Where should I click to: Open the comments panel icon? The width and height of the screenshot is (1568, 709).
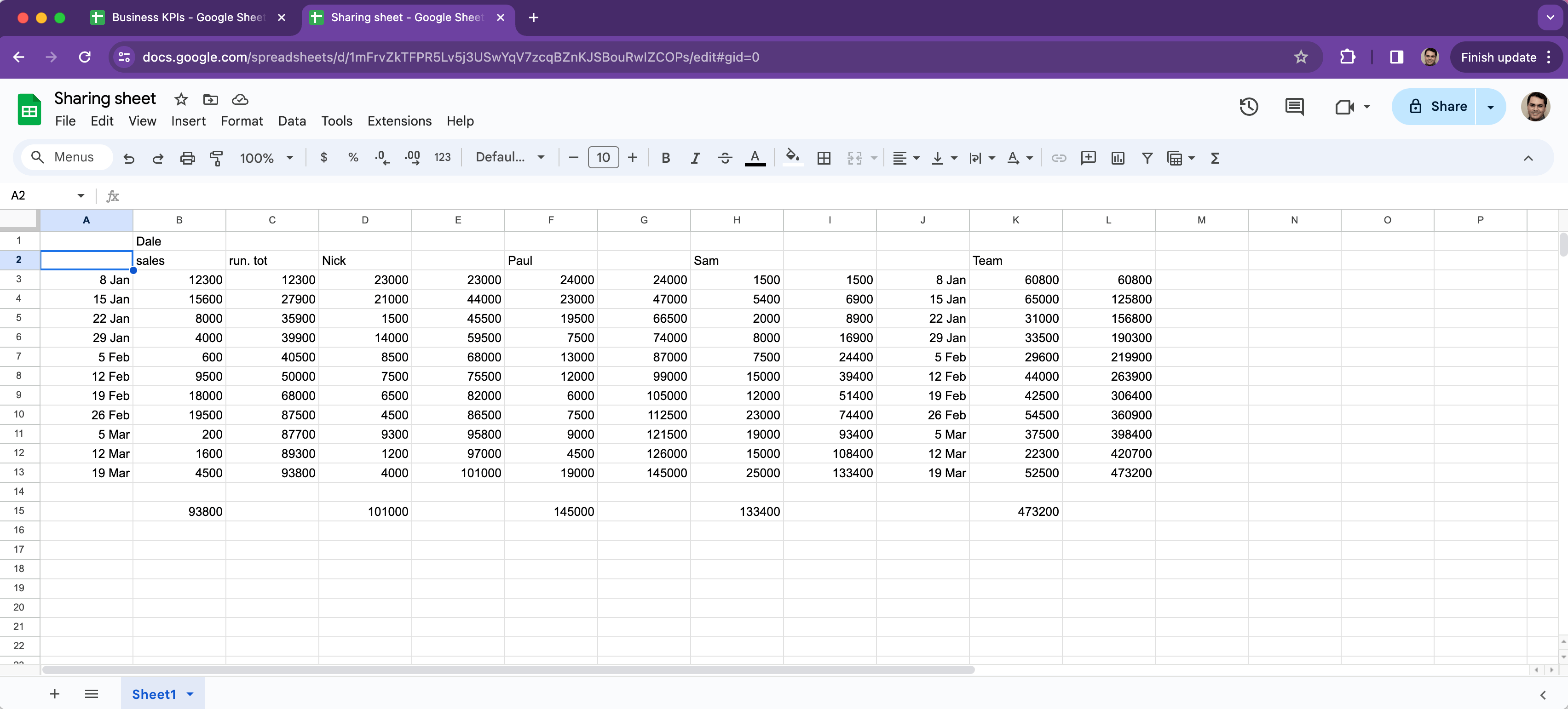1294,107
